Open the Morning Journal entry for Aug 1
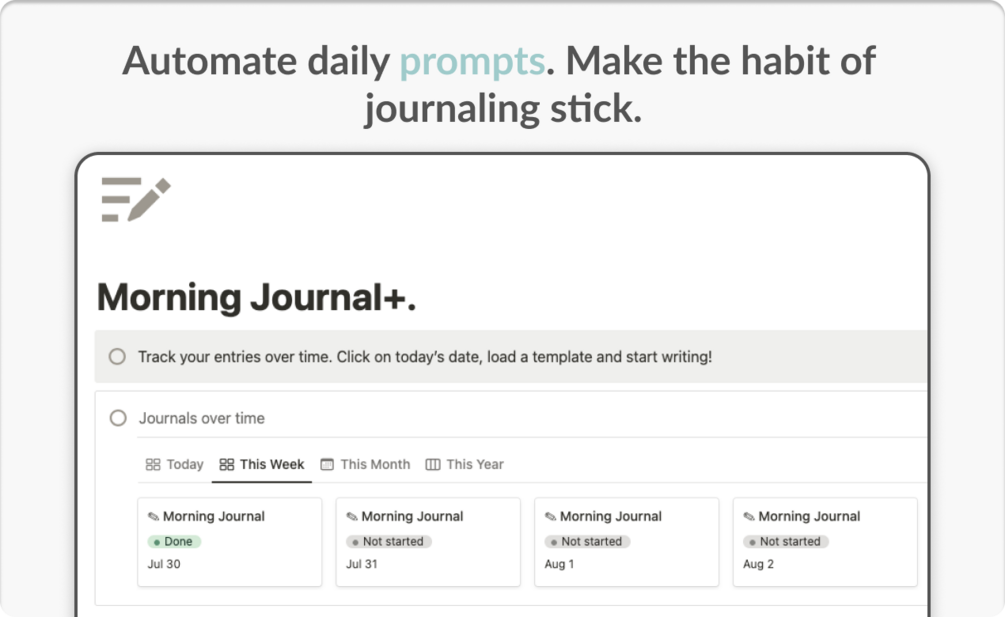This screenshot has height=617, width=1005. pos(626,541)
